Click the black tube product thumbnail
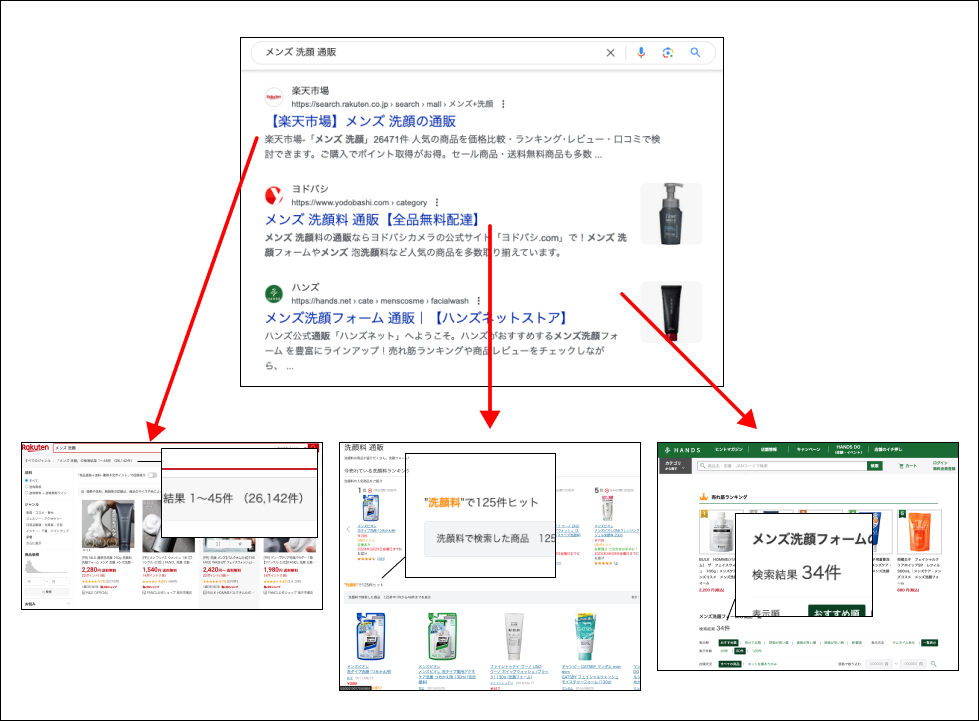Image resolution: width=979 pixels, height=721 pixels. click(670, 311)
